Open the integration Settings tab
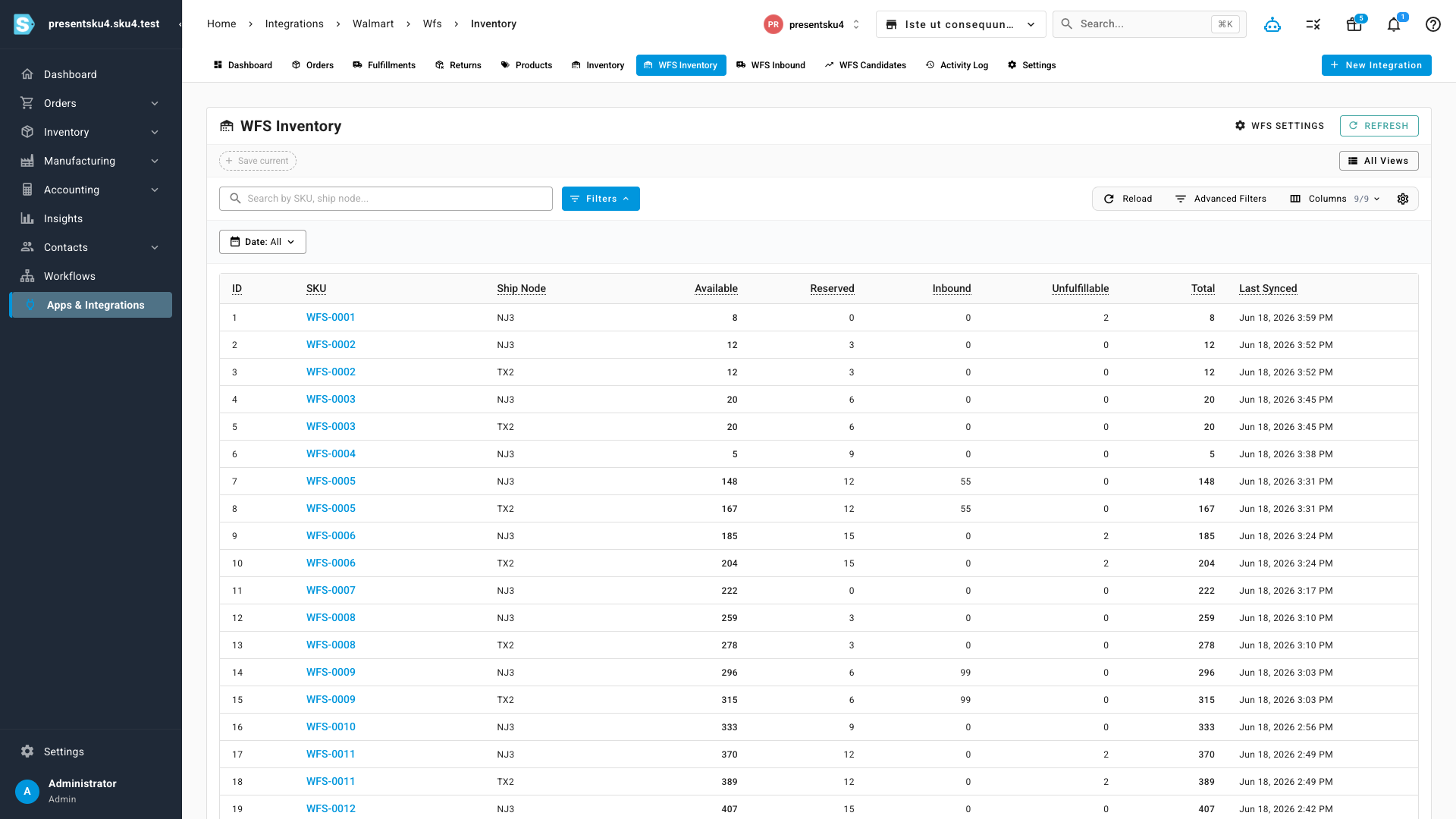1456x819 pixels. click(1031, 65)
